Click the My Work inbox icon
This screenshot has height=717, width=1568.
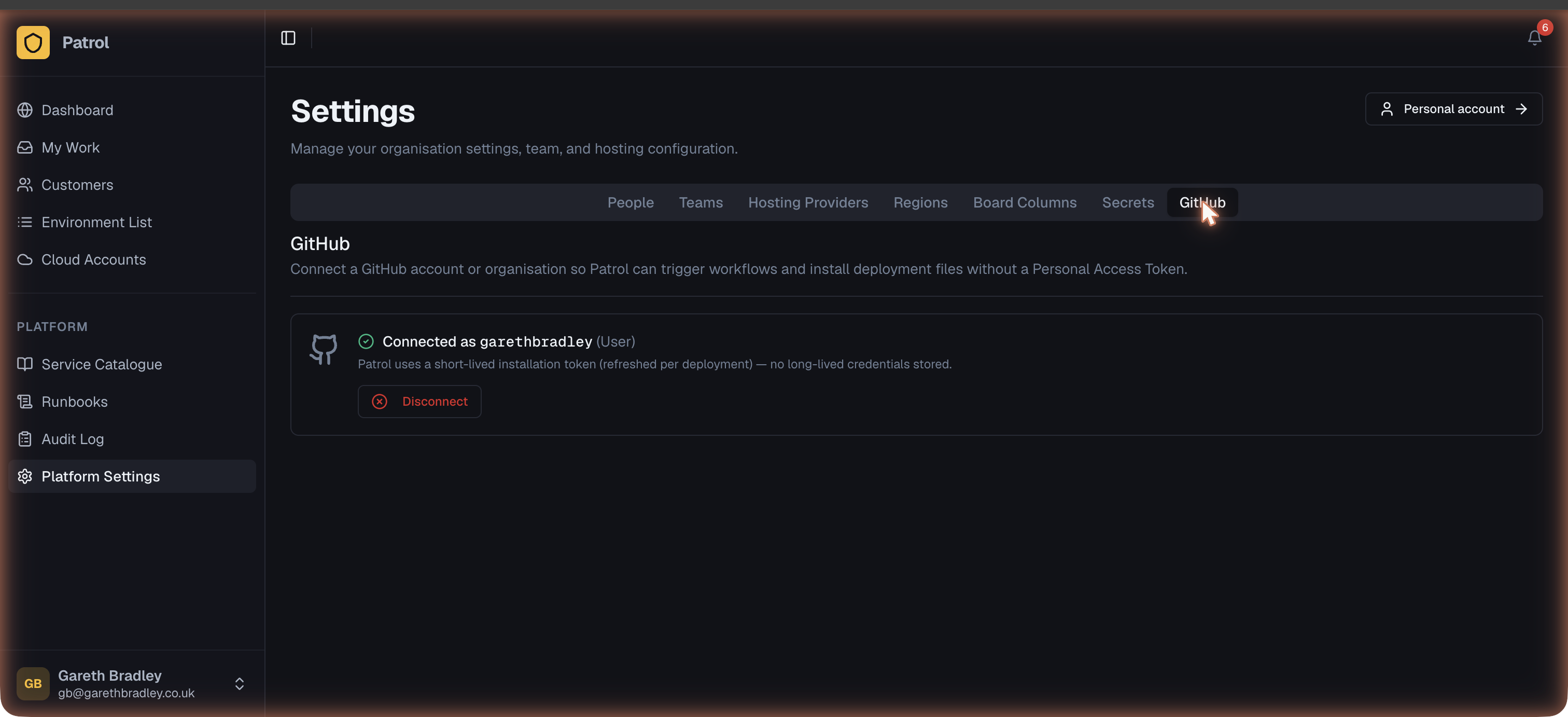click(25, 147)
